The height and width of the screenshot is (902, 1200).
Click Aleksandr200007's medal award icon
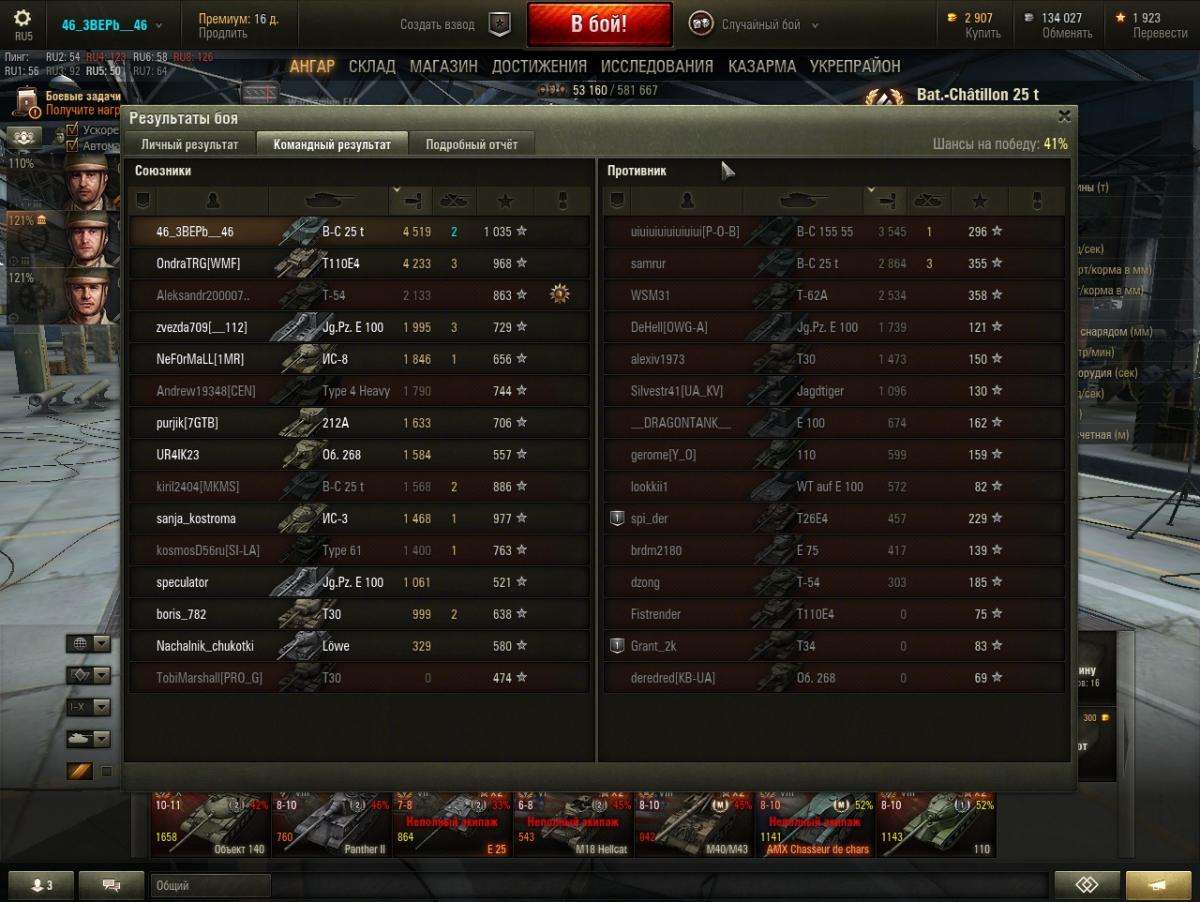pos(560,295)
